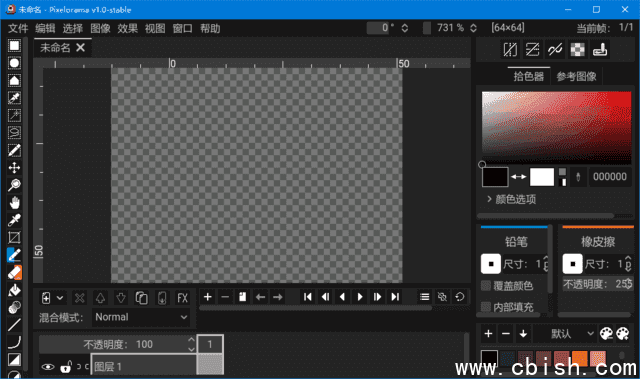640x379 pixels.
Task: Open the 图像 menu
Action: pyautogui.click(x=100, y=28)
